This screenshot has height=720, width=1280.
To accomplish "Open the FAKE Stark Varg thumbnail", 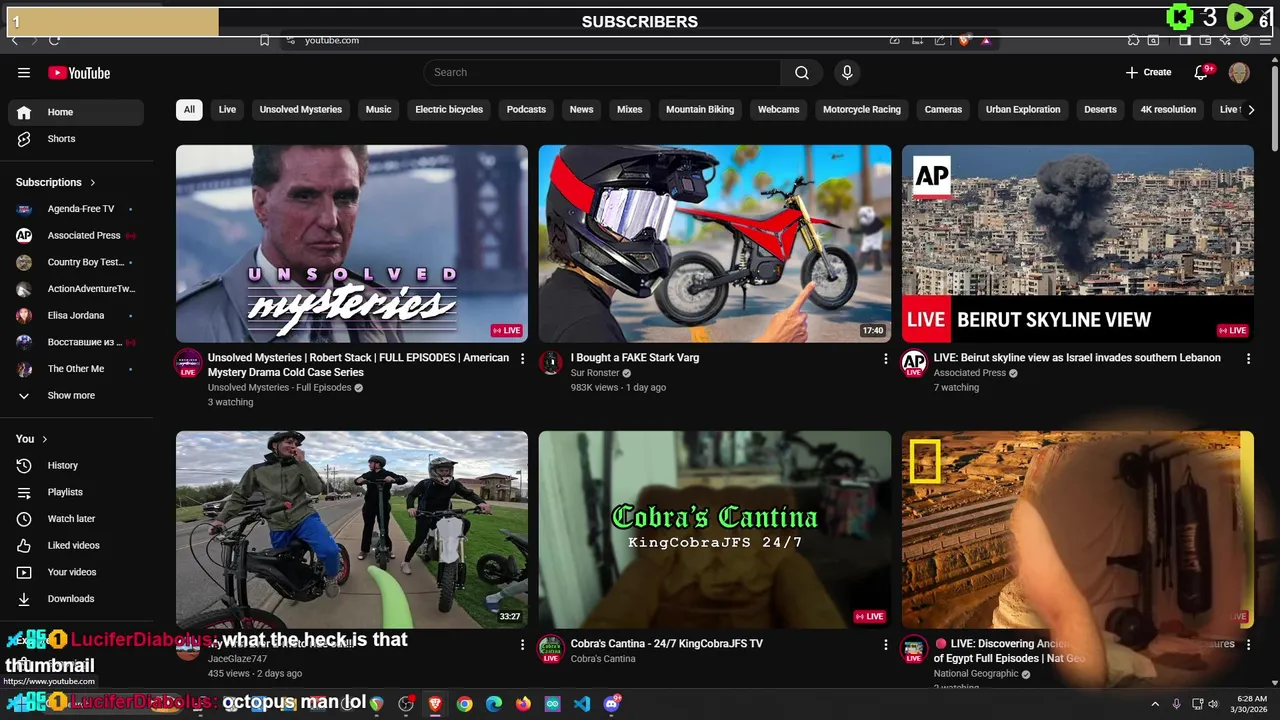I will (715, 244).
